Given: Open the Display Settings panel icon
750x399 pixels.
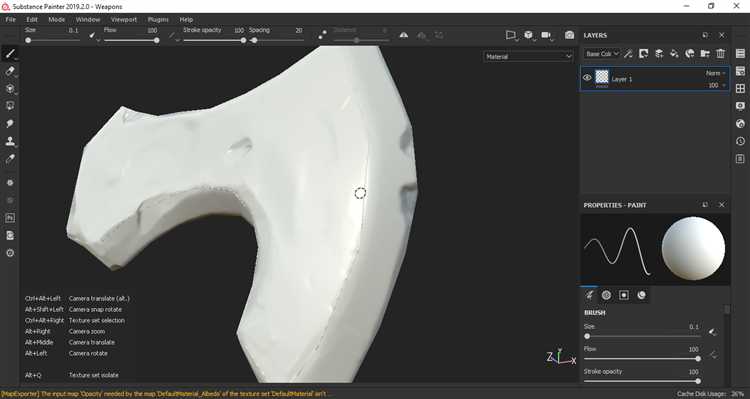Looking at the screenshot, I should click(740, 106).
